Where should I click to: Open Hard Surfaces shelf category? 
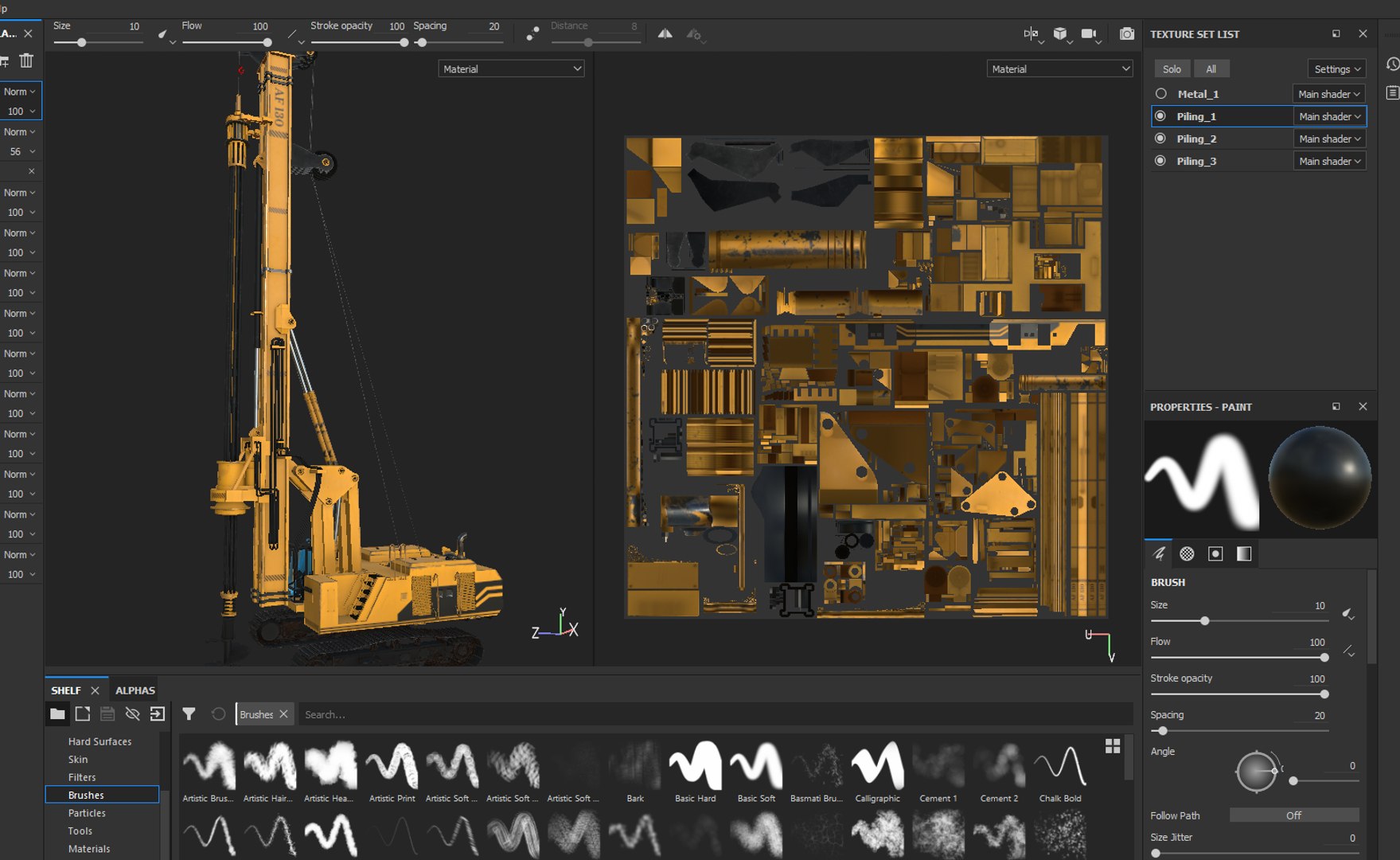[x=99, y=741]
